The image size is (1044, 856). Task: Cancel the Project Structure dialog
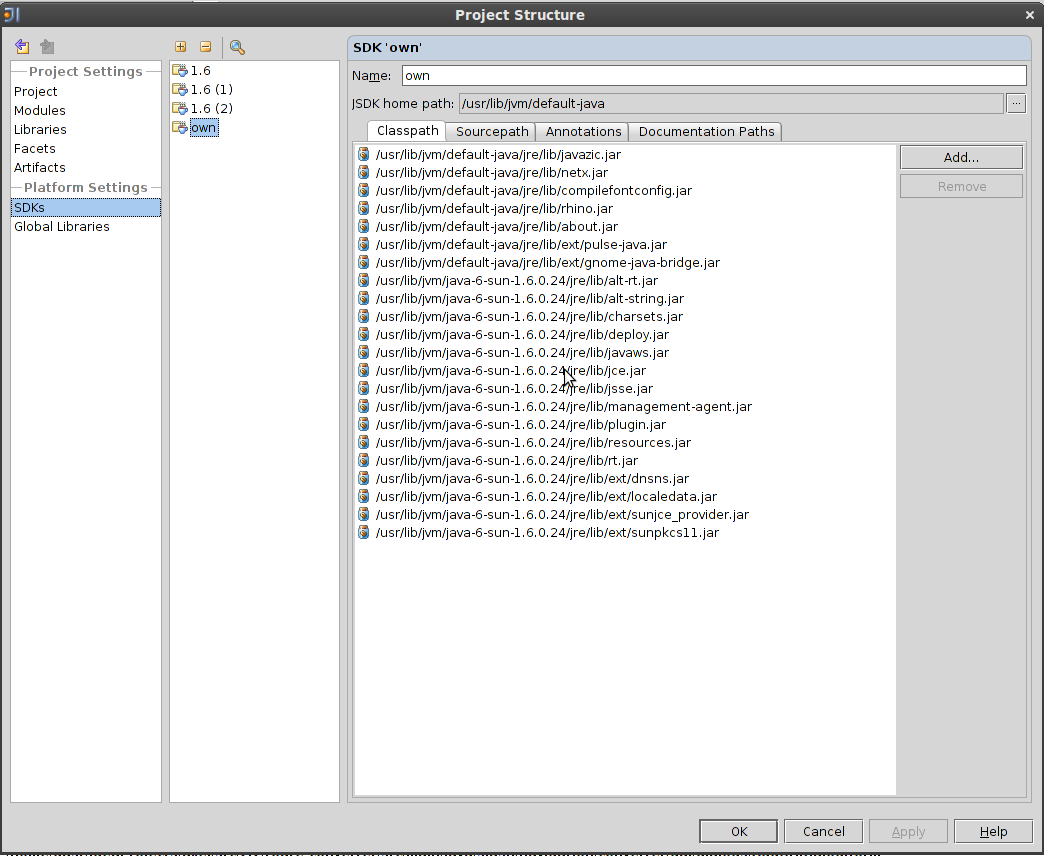coord(823,831)
